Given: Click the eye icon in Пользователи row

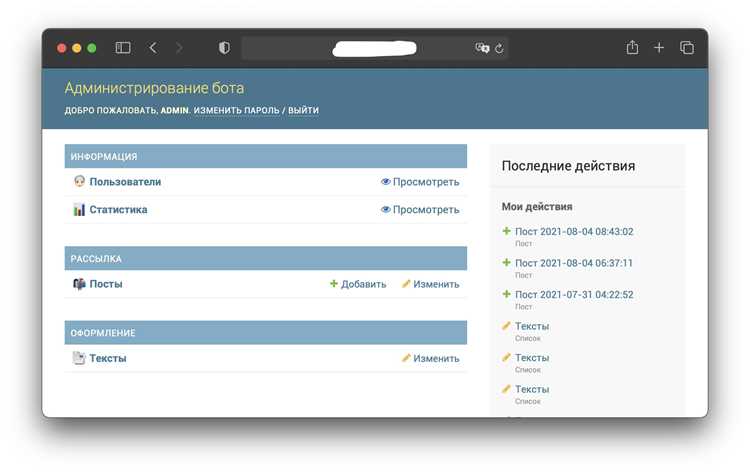Looking at the screenshot, I should click(386, 181).
